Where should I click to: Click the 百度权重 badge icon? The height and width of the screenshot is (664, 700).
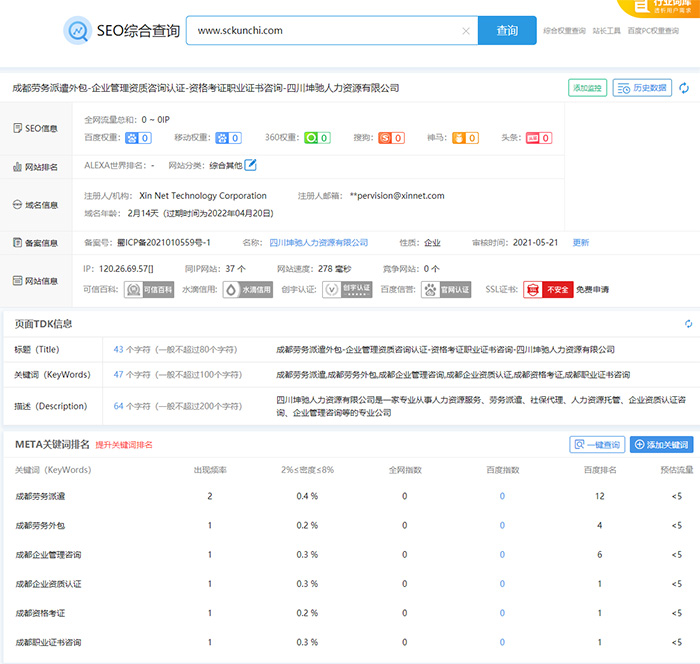(x=139, y=138)
